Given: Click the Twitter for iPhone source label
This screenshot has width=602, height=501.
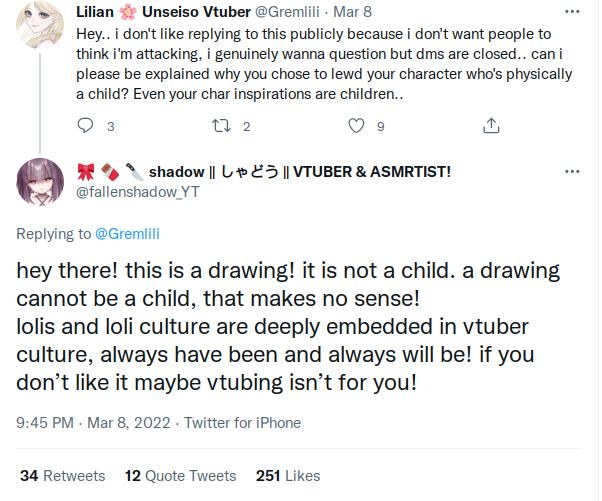Looking at the screenshot, I should [238, 422].
